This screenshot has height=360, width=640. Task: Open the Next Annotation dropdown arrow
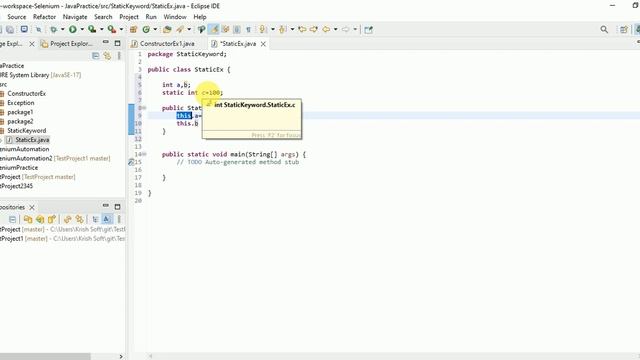point(273,29)
